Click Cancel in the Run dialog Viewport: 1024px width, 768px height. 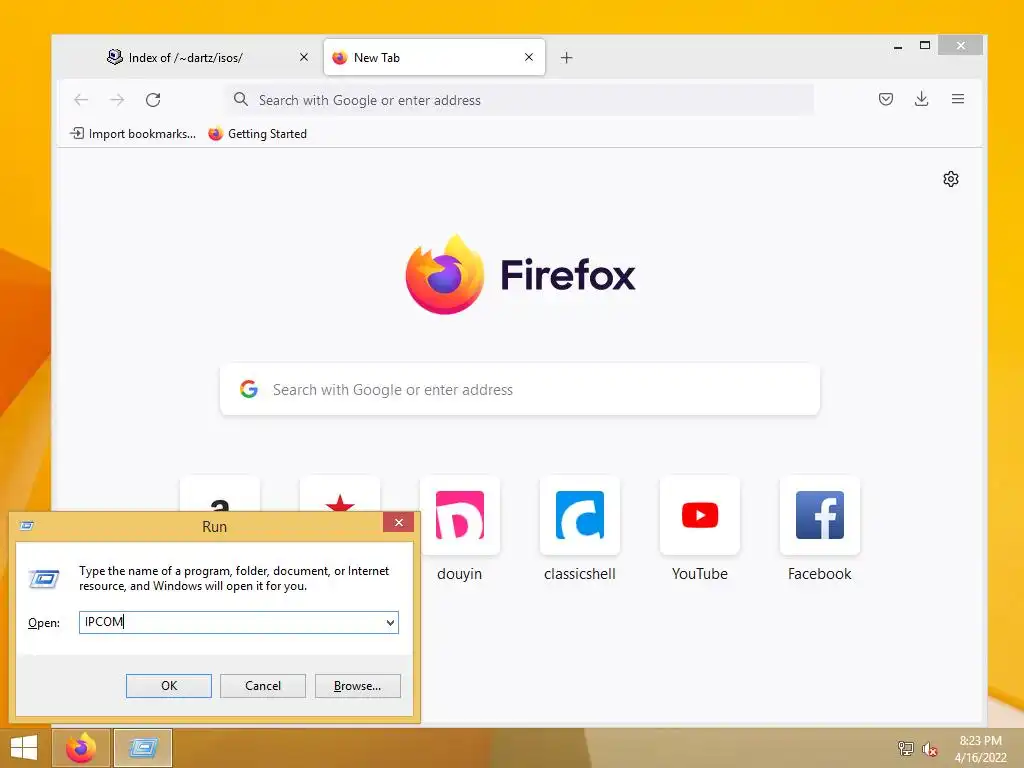[263, 686]
